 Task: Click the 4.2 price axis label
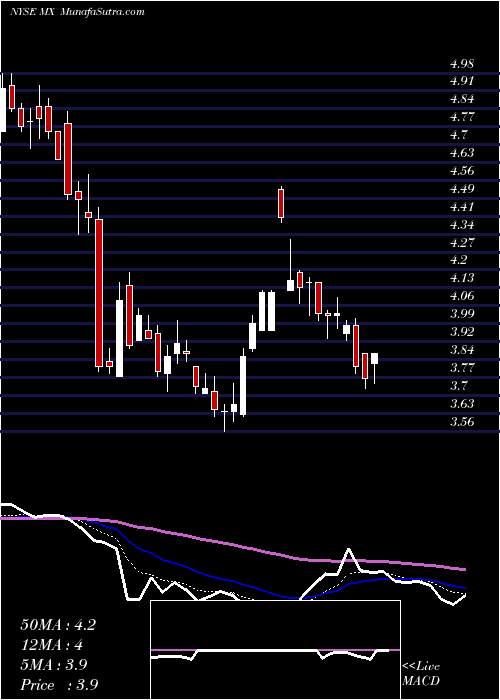[x=458, y=260]
